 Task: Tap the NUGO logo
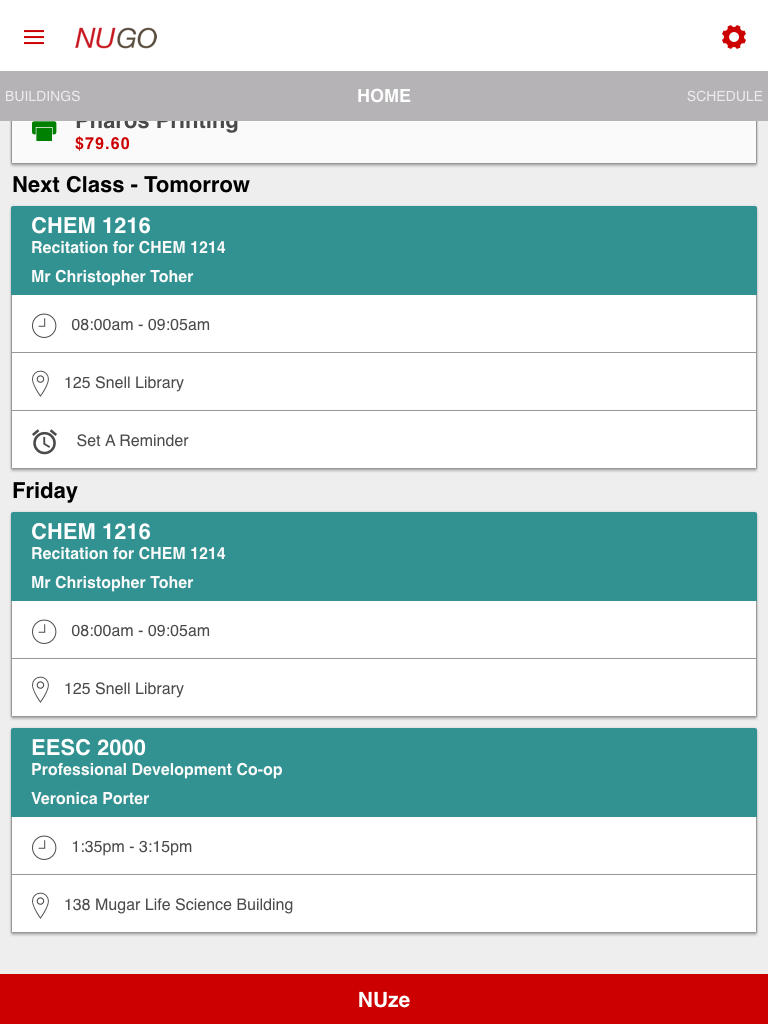[116, 38]
